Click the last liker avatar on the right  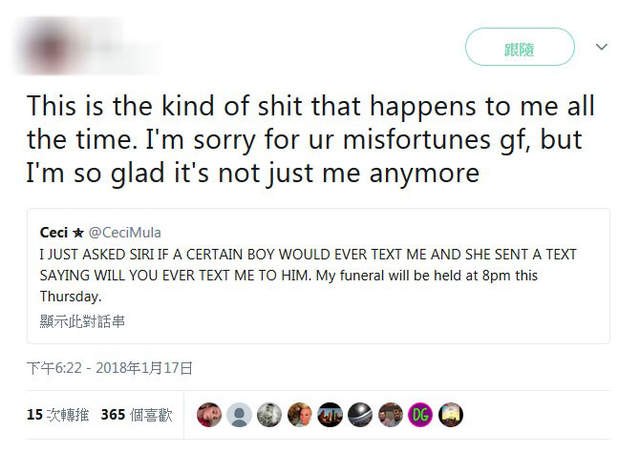pos(451,414)
